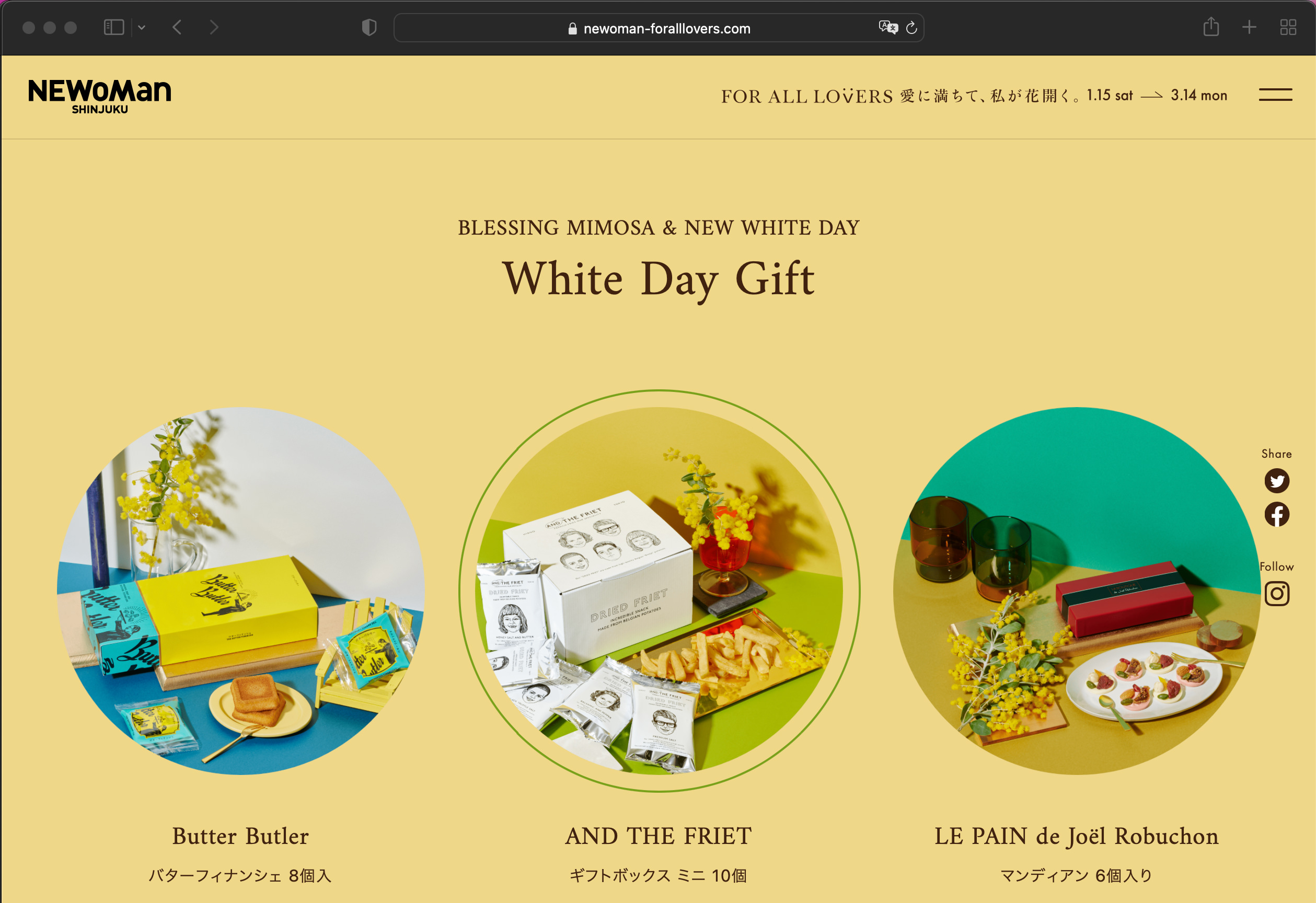Open the Instagram follow icon
The image size is (1316, 903).
click(1276, 594)
